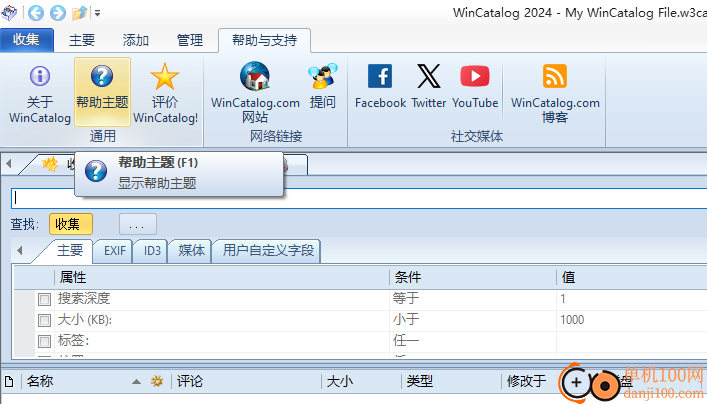Open 帮助主题 help topics button
This screenshot has height=404, width=707.
pos(102,92)
